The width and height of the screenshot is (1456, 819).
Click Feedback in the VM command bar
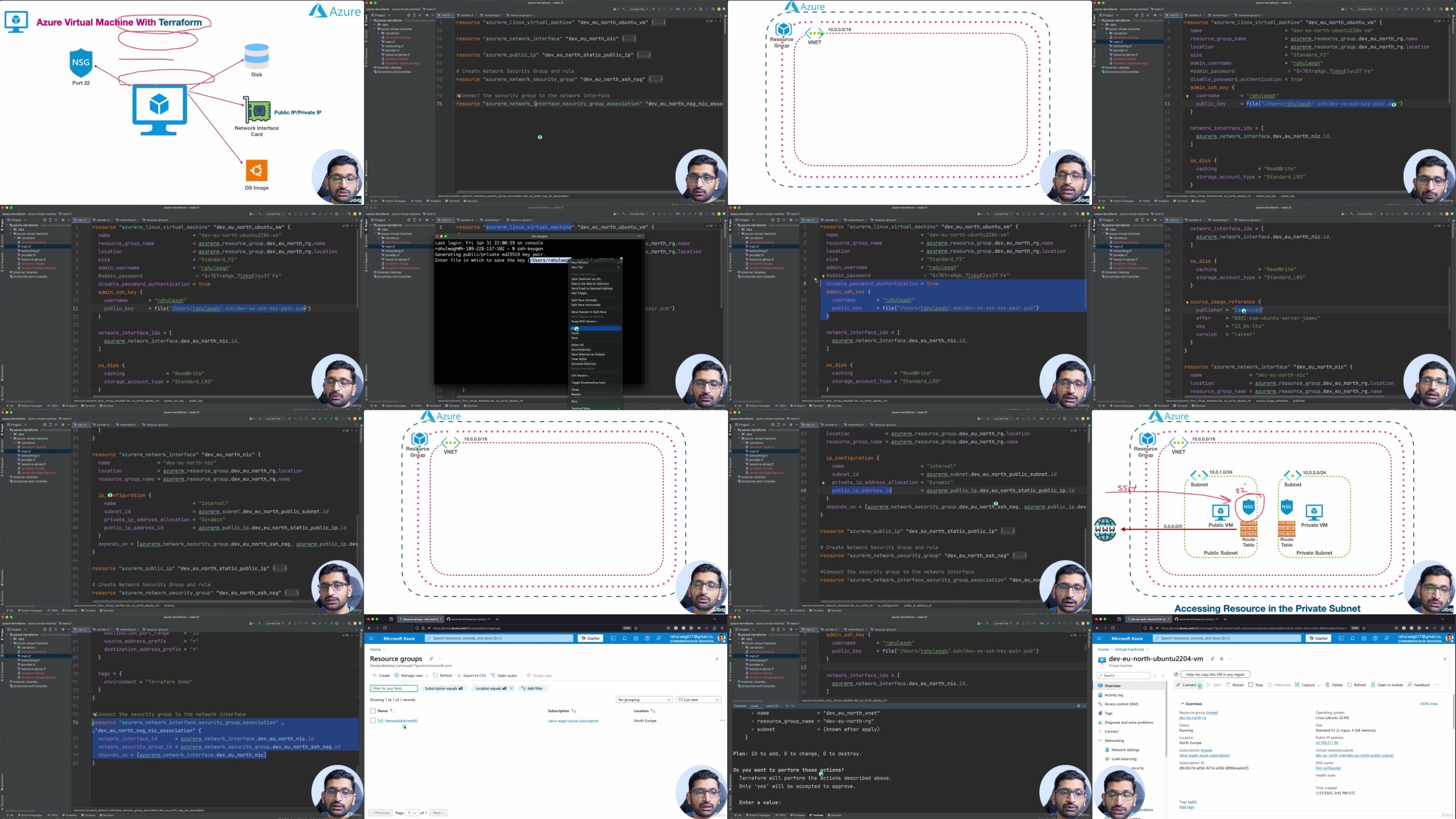point(1419,685)
